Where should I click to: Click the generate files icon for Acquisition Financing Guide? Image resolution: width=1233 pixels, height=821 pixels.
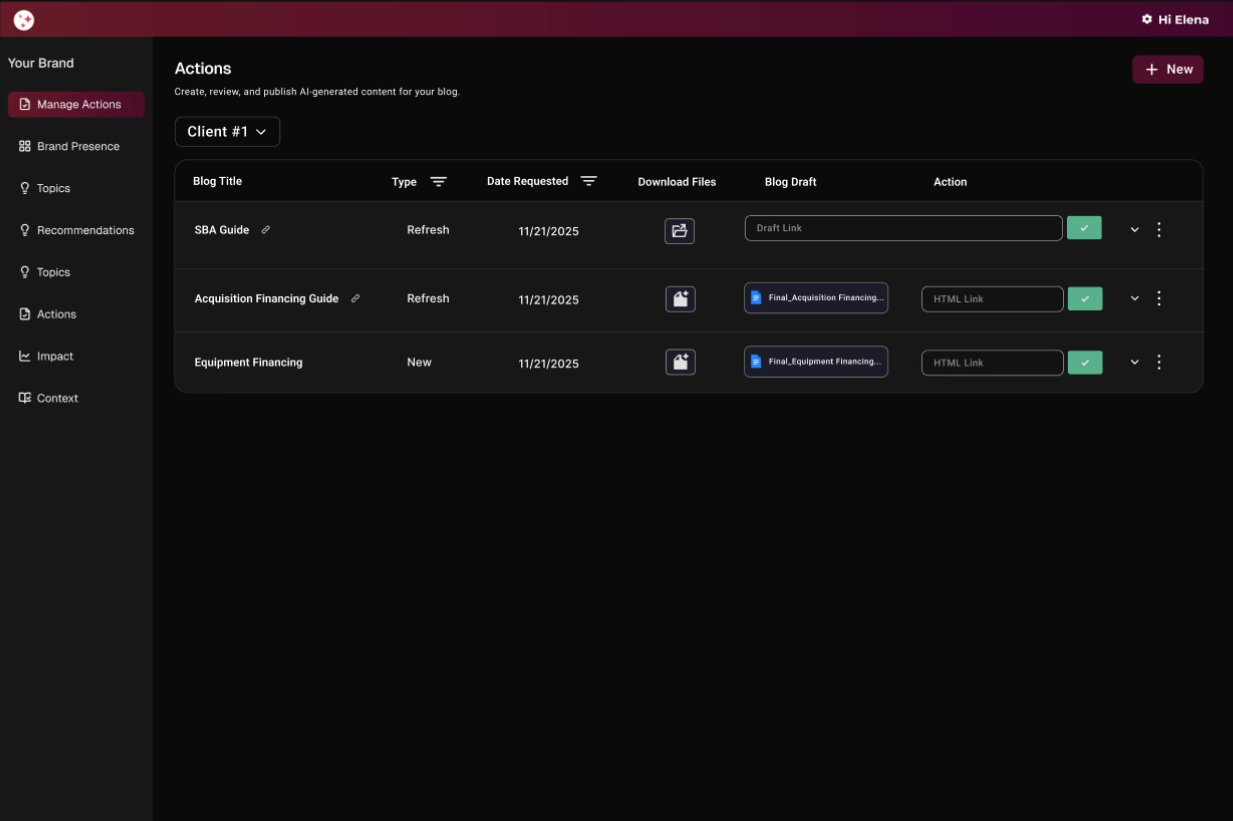pyautogui.click(x=680, y=299)
